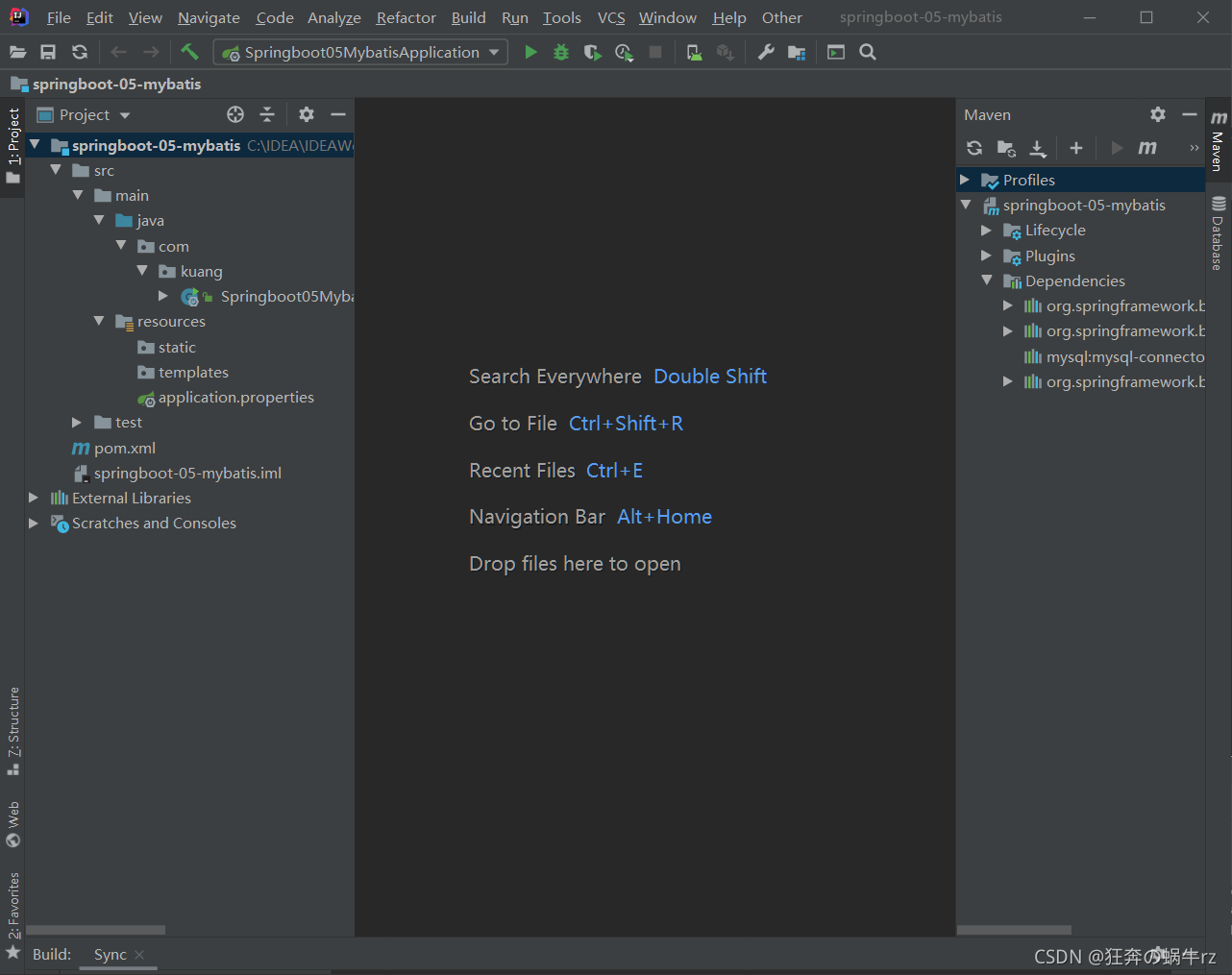The height and width of the screenshot is (975, 1232).
Task: Expand External Libraries node
Action: click(34, 498)
